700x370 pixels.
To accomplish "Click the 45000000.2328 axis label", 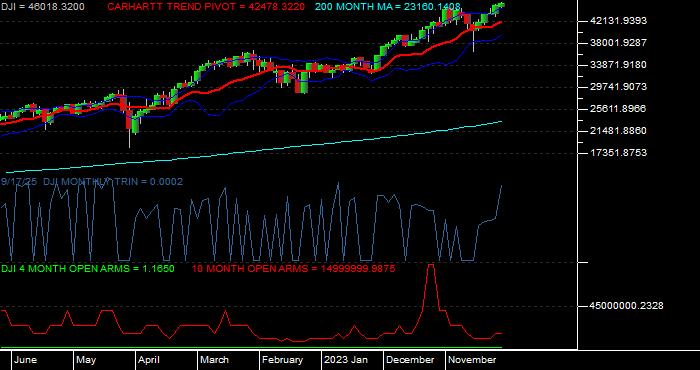I will pos(626,306).
